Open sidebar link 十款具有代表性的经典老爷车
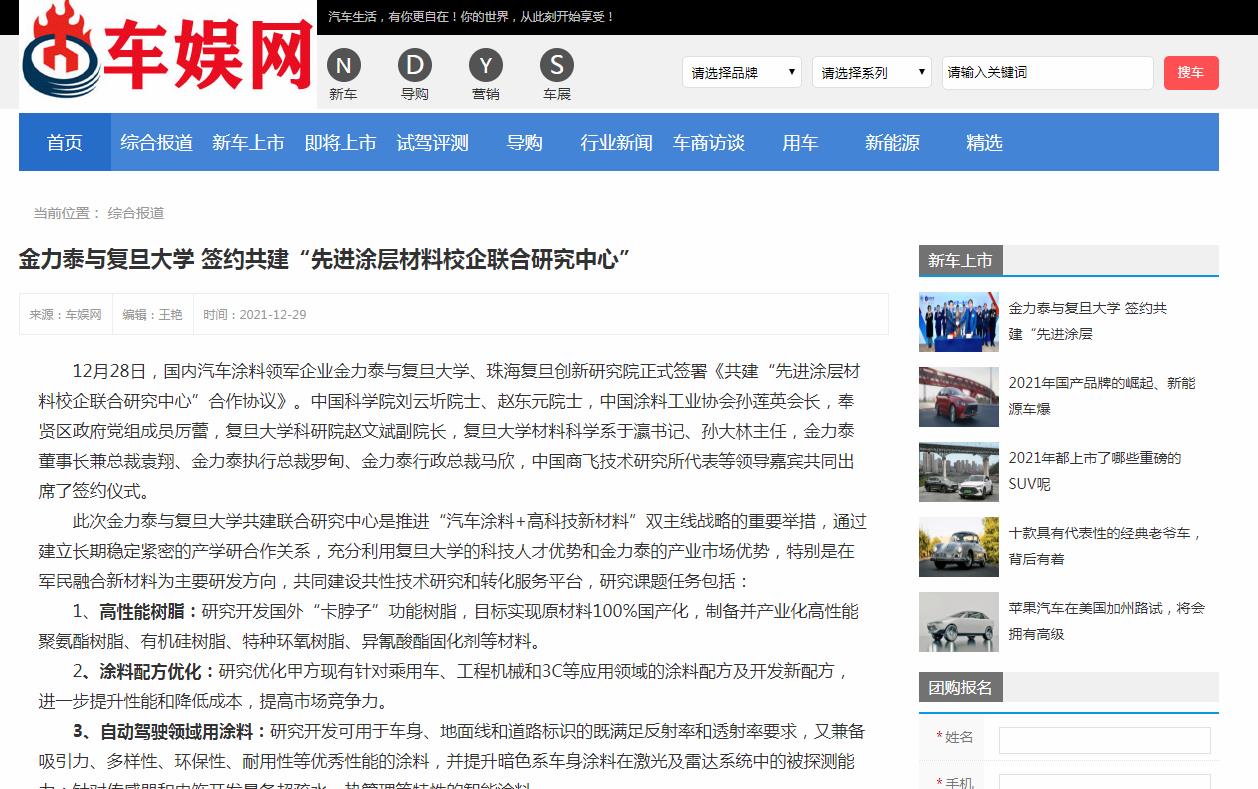This screenshot has height=789, width=1258. point(1105,546)
